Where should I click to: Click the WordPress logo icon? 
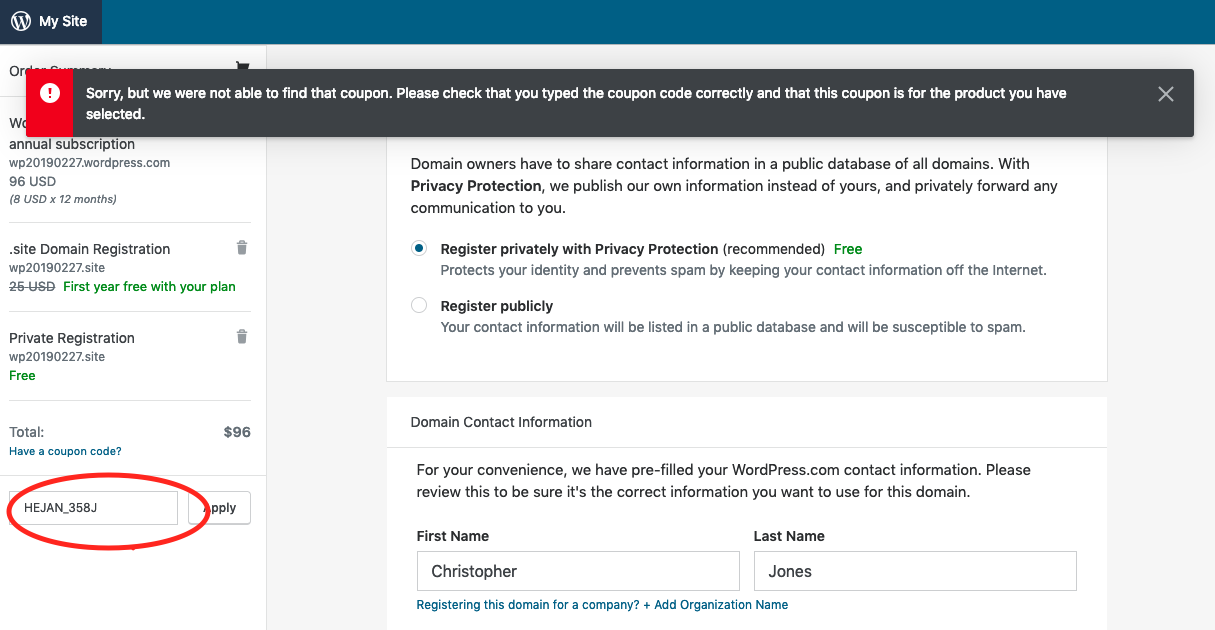21,21
